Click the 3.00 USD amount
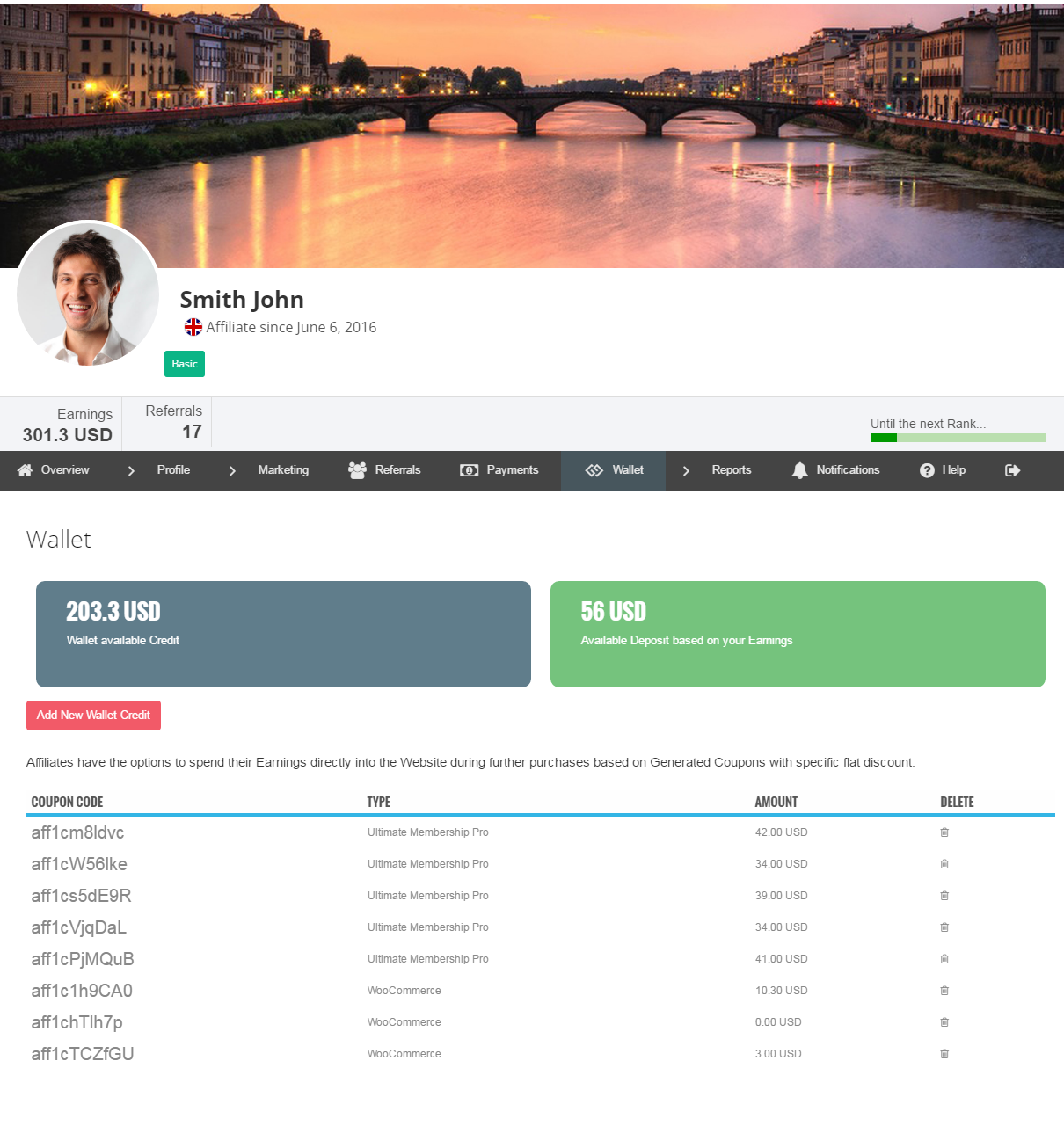 778,1054
